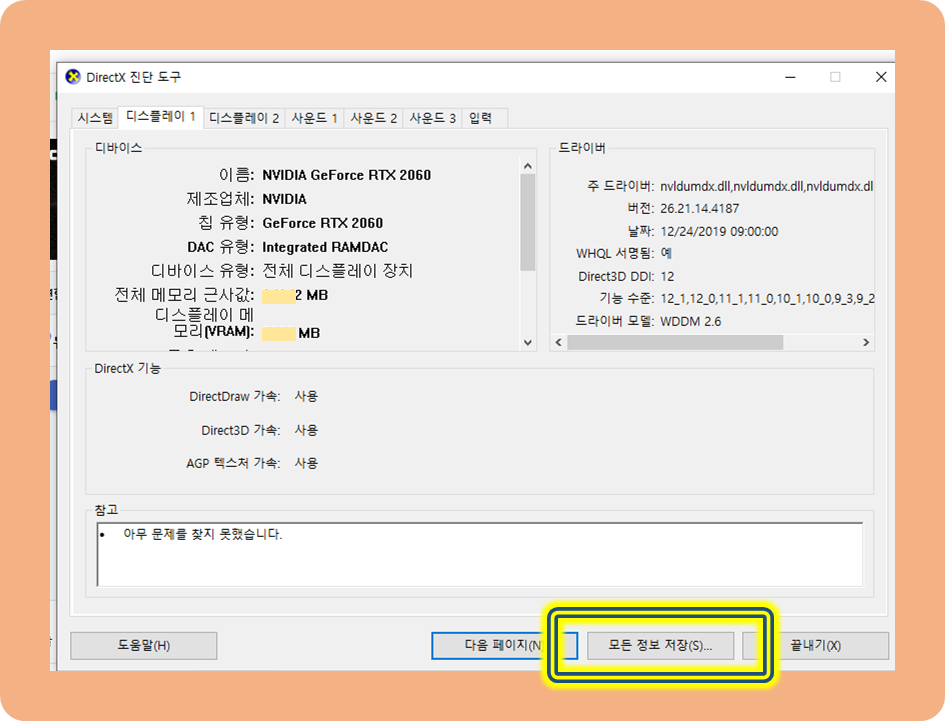Click device panel scroll up arrow
The width and height of the screenshot is (945, 721).
pyautogui.click(x=528, y=166)
